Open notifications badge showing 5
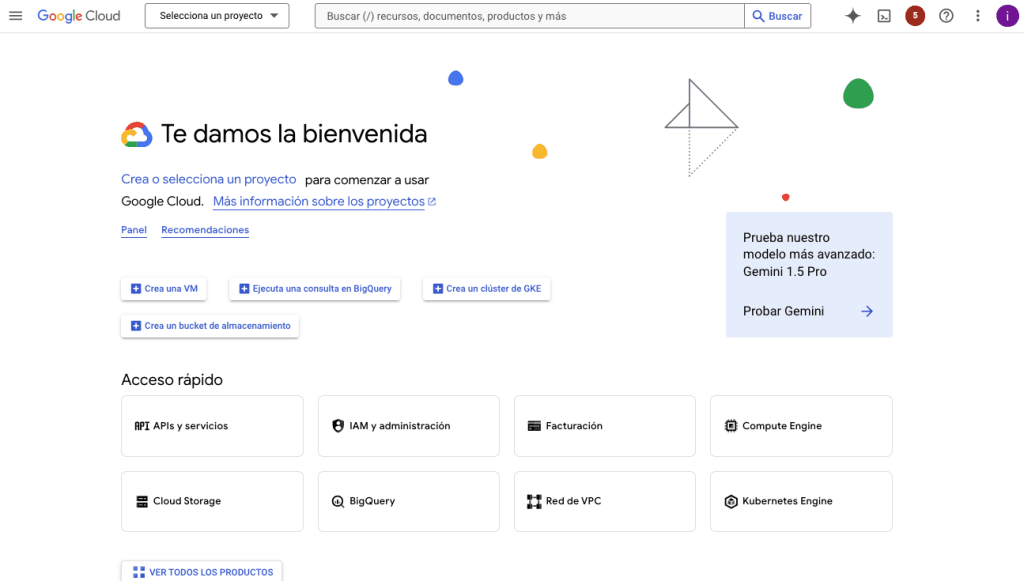The width and height of the screenshot is (1024, 581). tap(915, 16)
